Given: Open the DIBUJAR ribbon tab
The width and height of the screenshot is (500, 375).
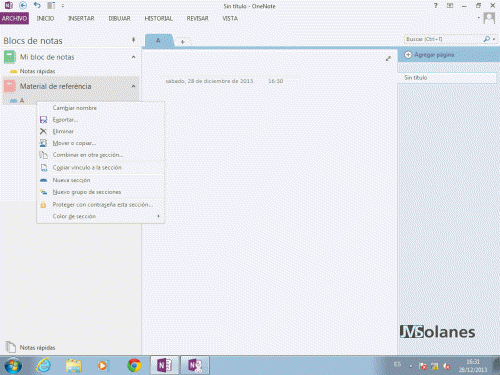Looking at the screenshot, I should 119,18.
